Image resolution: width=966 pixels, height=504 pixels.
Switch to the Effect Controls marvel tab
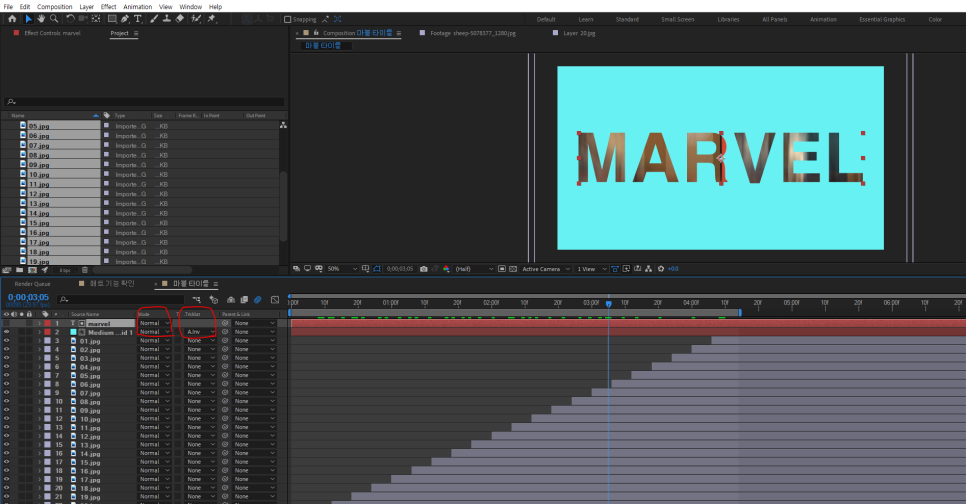click(52, 33)
